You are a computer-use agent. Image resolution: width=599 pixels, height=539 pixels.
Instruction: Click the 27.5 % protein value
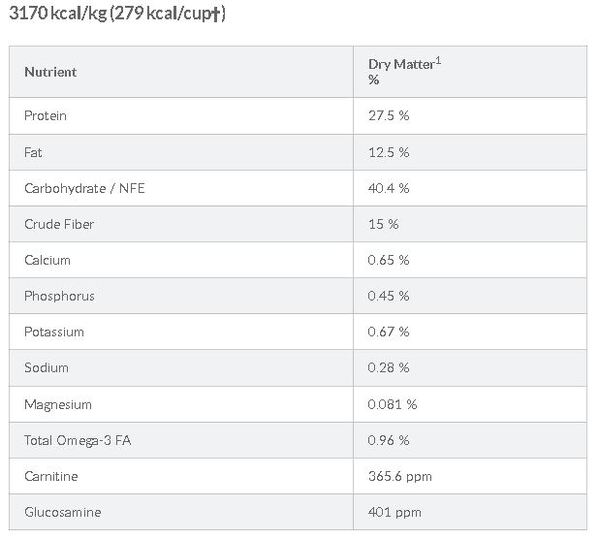point(389,115)
